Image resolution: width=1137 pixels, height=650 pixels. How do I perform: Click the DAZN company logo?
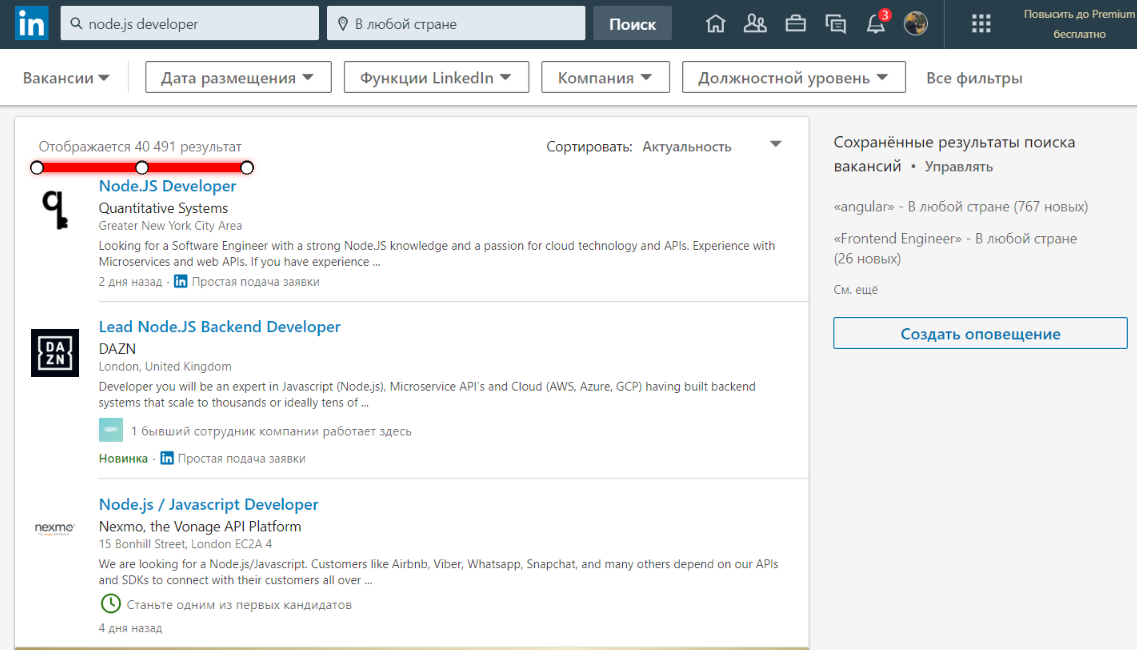[55, 353]
